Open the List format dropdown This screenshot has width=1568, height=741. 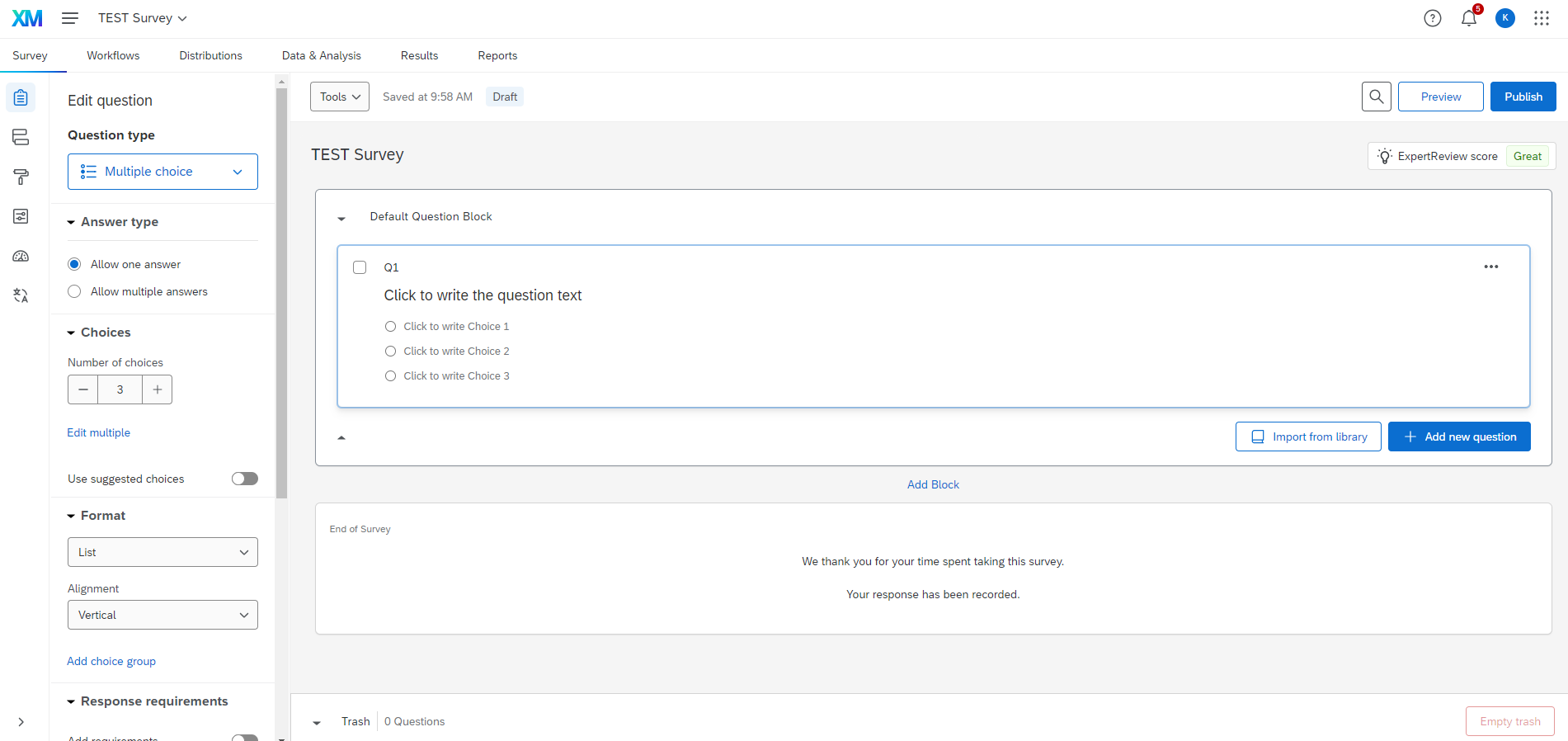pyautogui.click(x=162, y=552)
